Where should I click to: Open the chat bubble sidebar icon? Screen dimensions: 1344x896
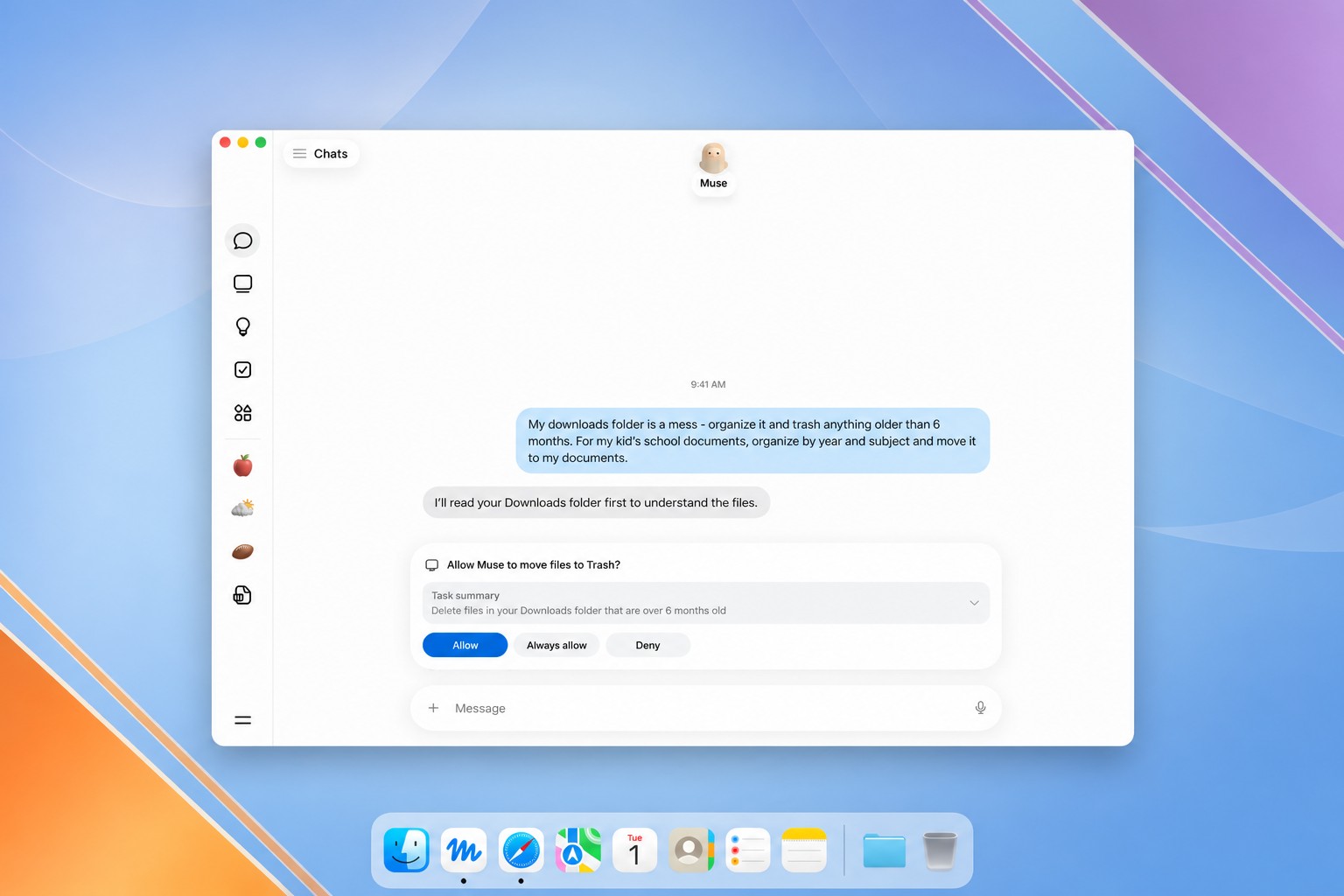(x=242, y=241)
